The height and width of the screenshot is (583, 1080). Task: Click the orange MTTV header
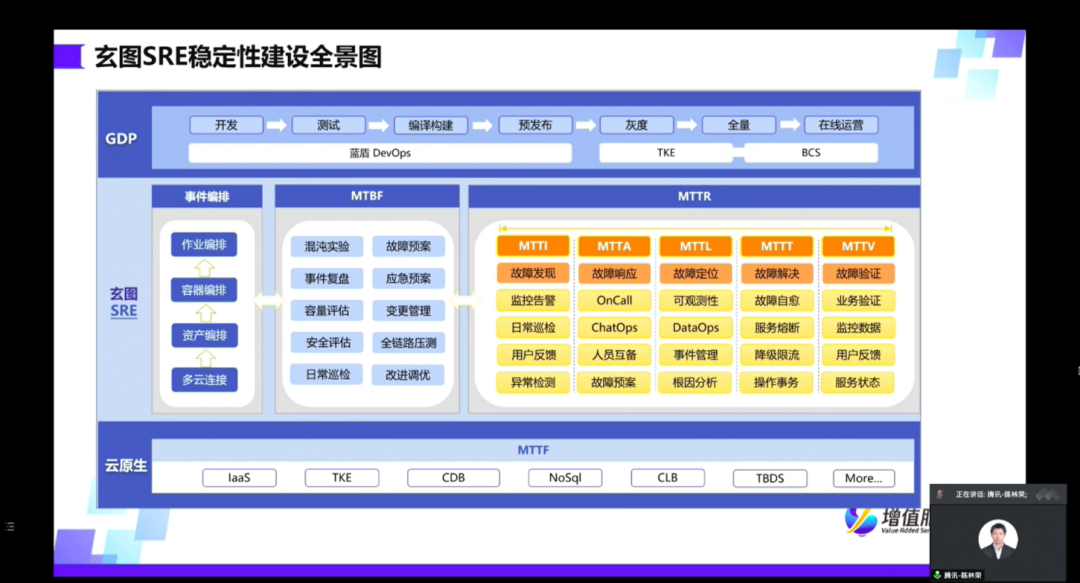858,246
